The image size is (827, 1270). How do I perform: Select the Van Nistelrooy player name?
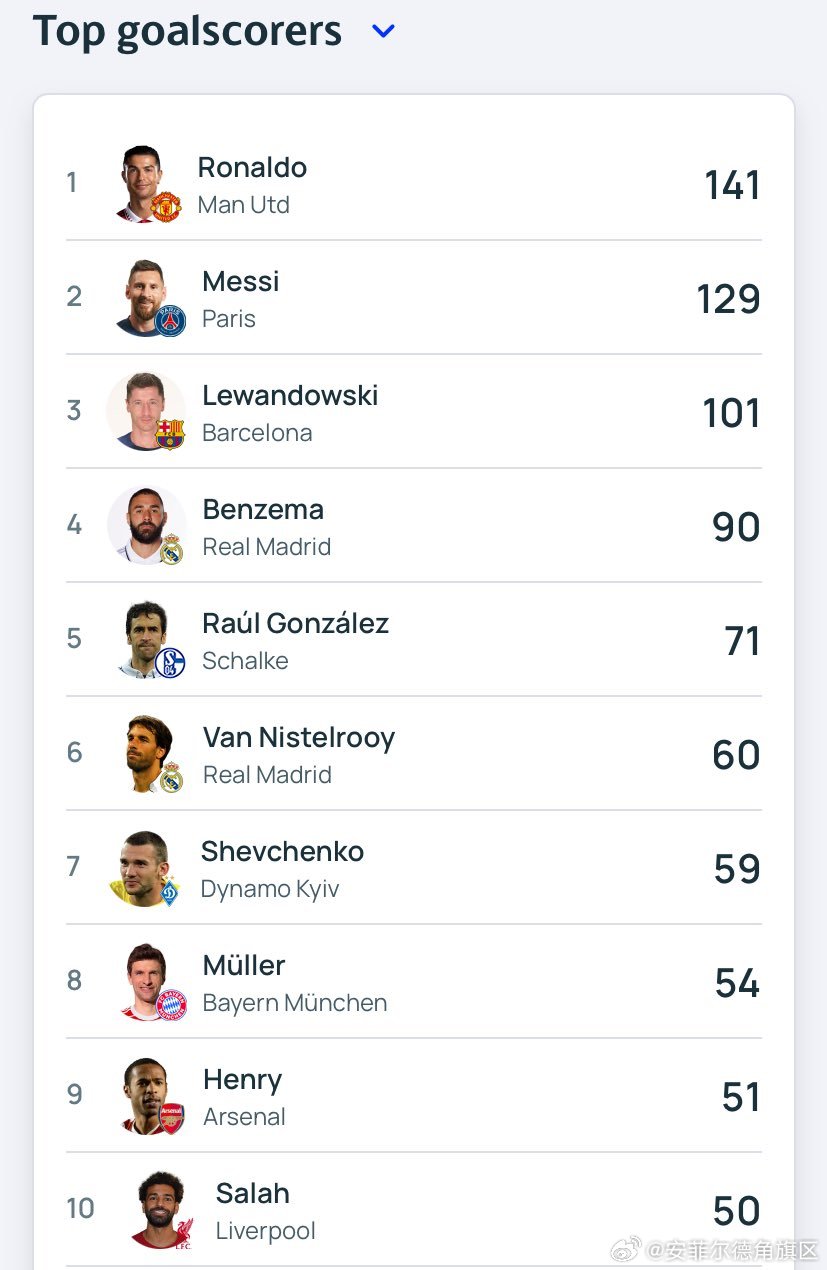click(299, 737)
